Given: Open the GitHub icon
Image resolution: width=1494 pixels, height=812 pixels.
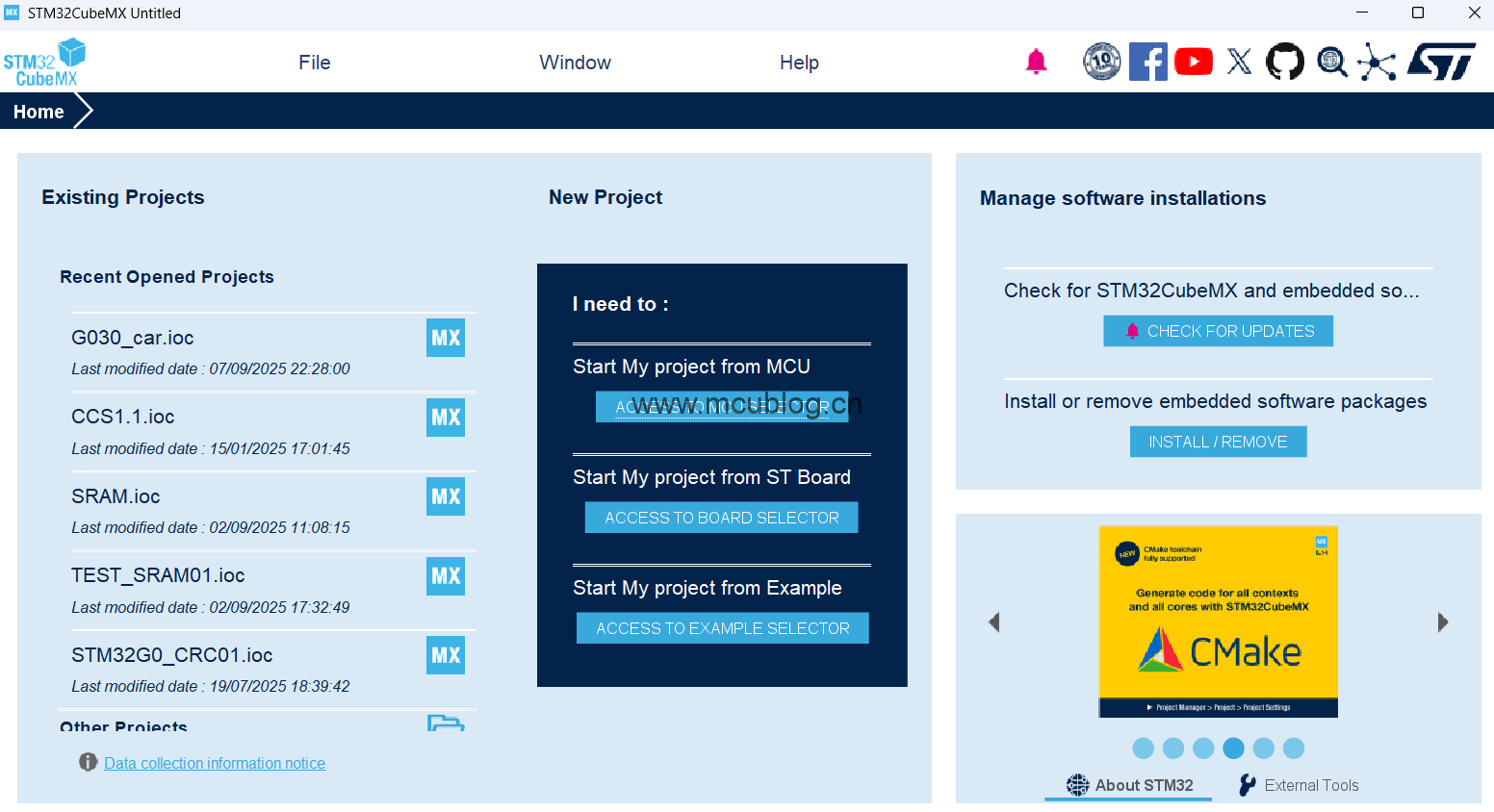Looking at the screenshot, I should tap(1285, 62).
